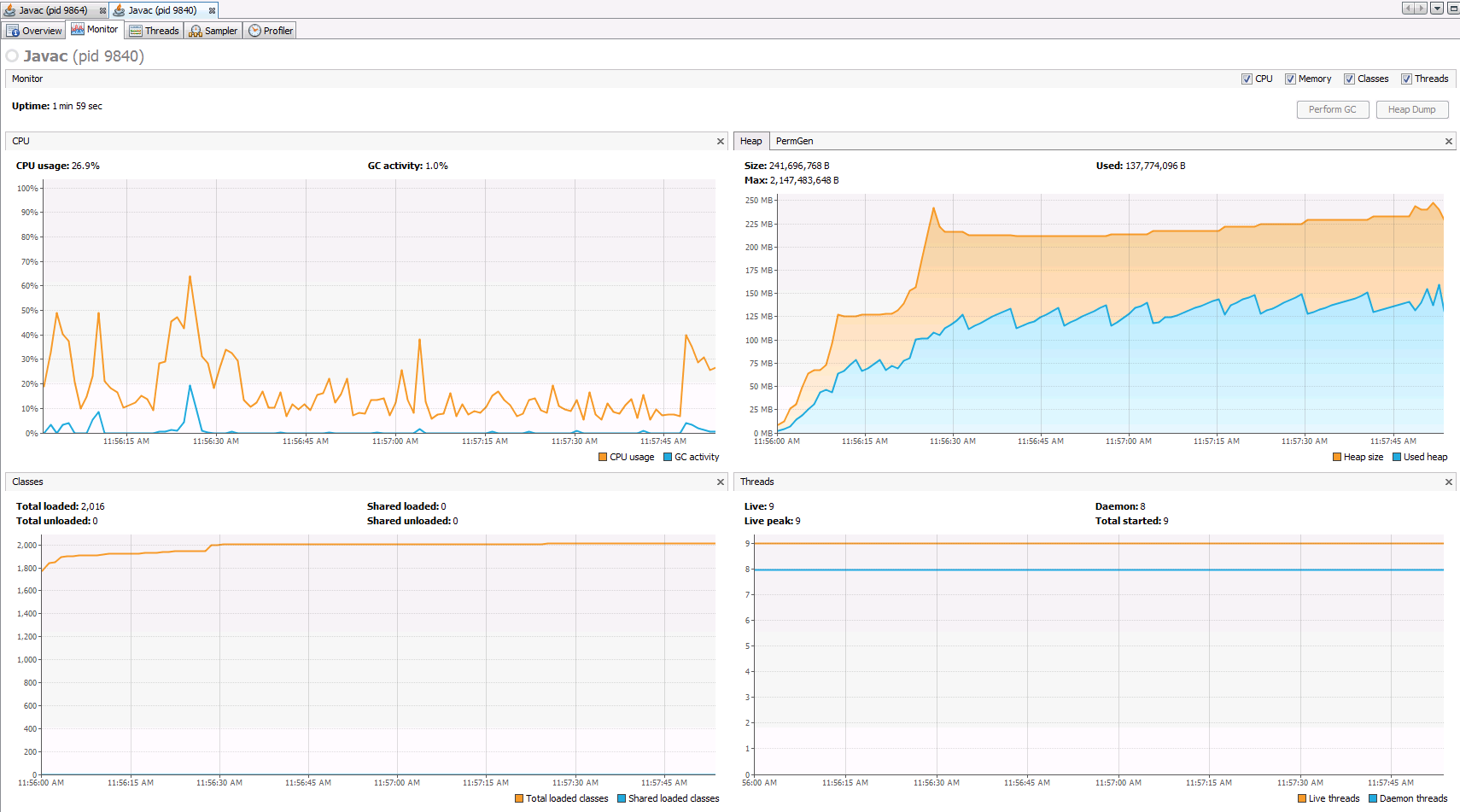Viewport: 1460px width, 812px height.
Task: Click the Shared loaded classes legend swatch
Action: (x=622, y=798)
